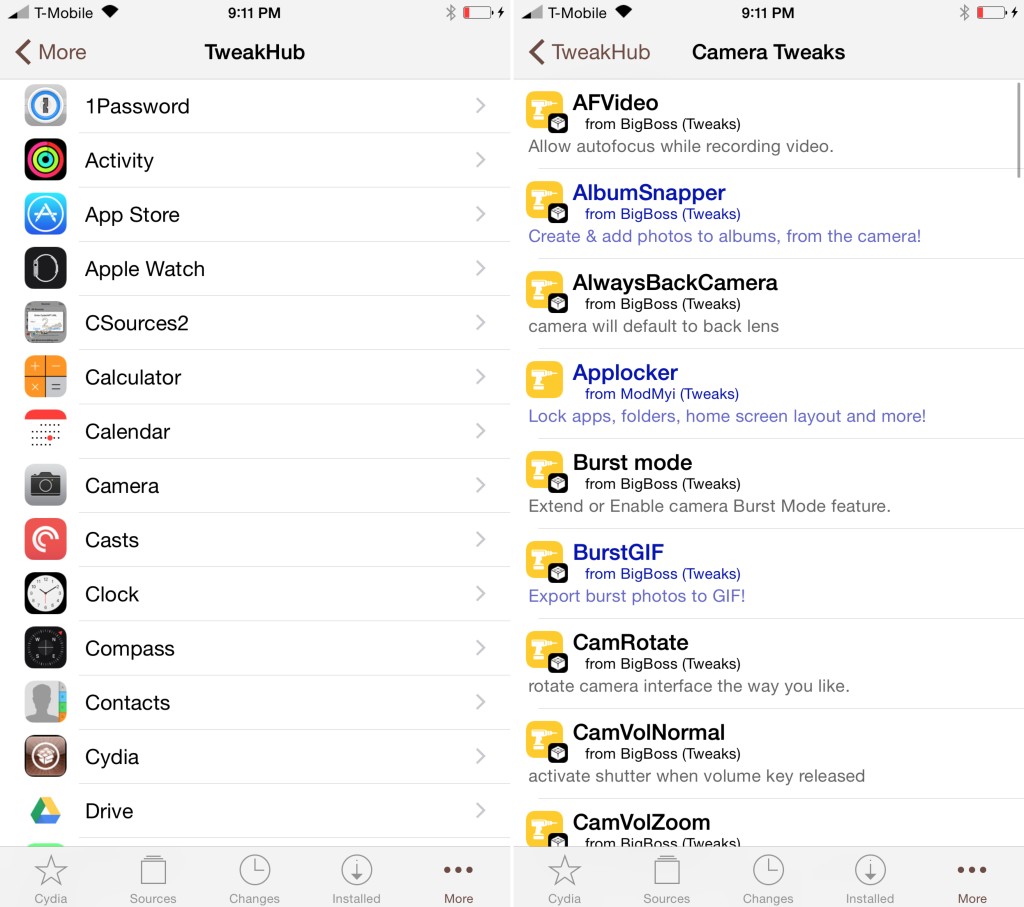Tap the App Store icon
The image size is (1024, 907).
pyautogui.click(x=45, y=214)
